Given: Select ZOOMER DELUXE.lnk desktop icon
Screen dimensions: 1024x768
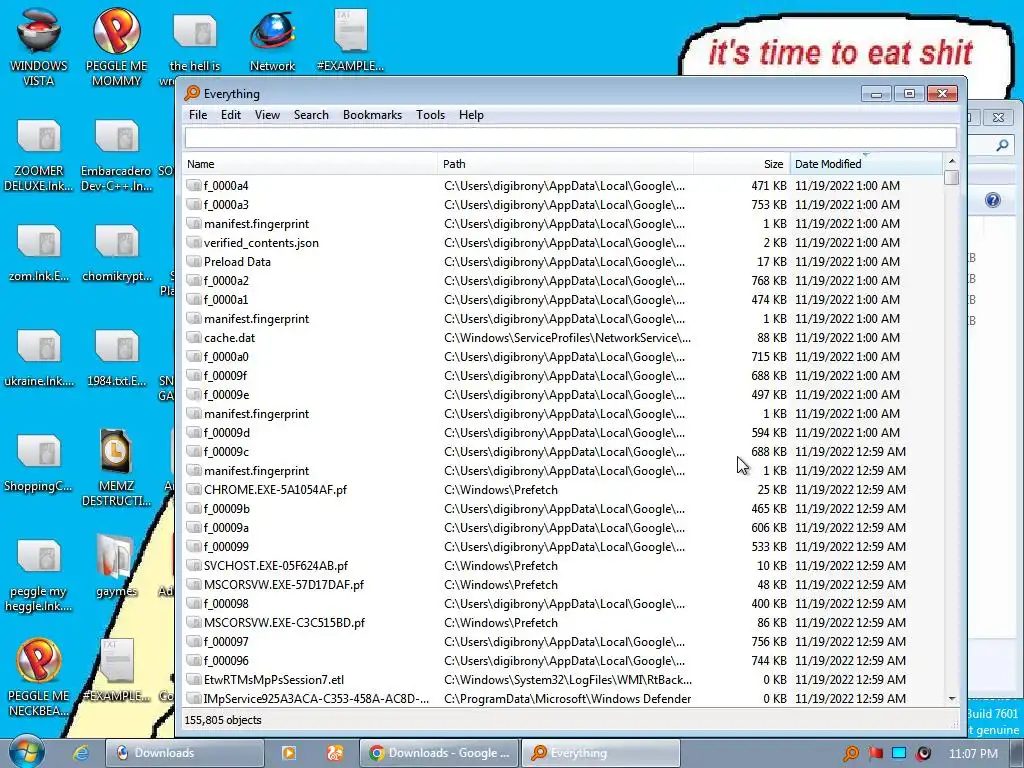Looking at the screenshot, I should tap(39, 155).
